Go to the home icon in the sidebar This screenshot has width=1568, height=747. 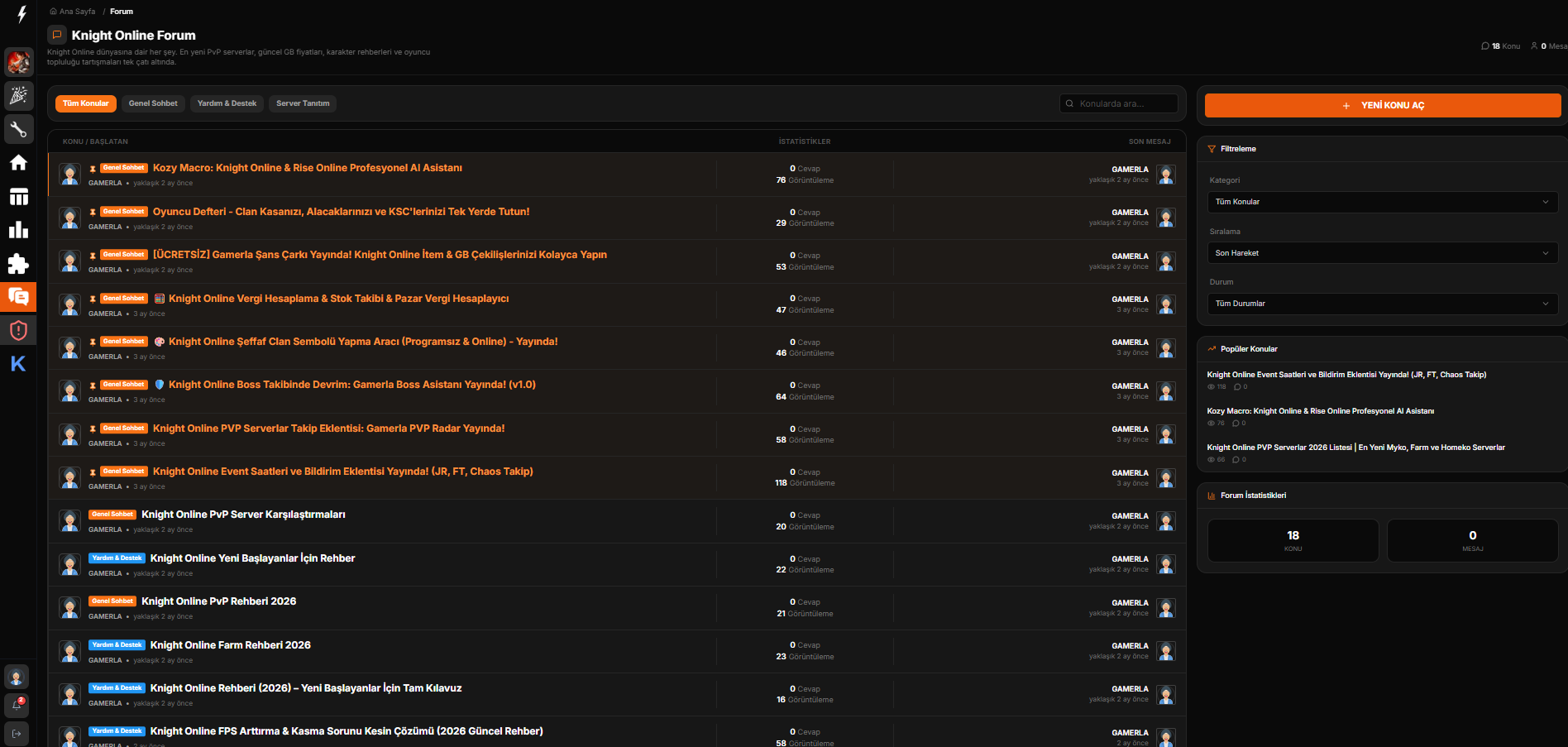[18, 163]
